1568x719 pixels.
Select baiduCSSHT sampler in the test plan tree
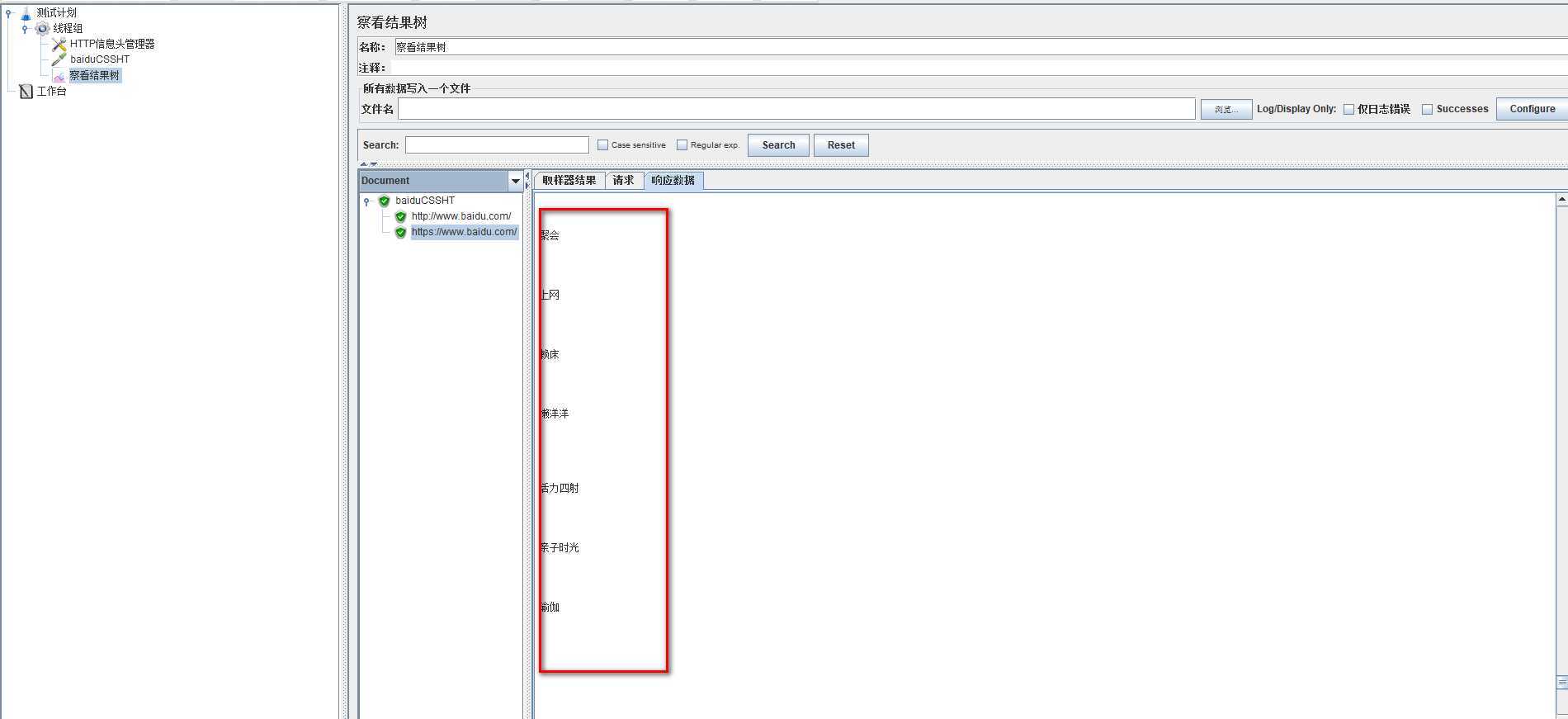[x=100, y=59]
